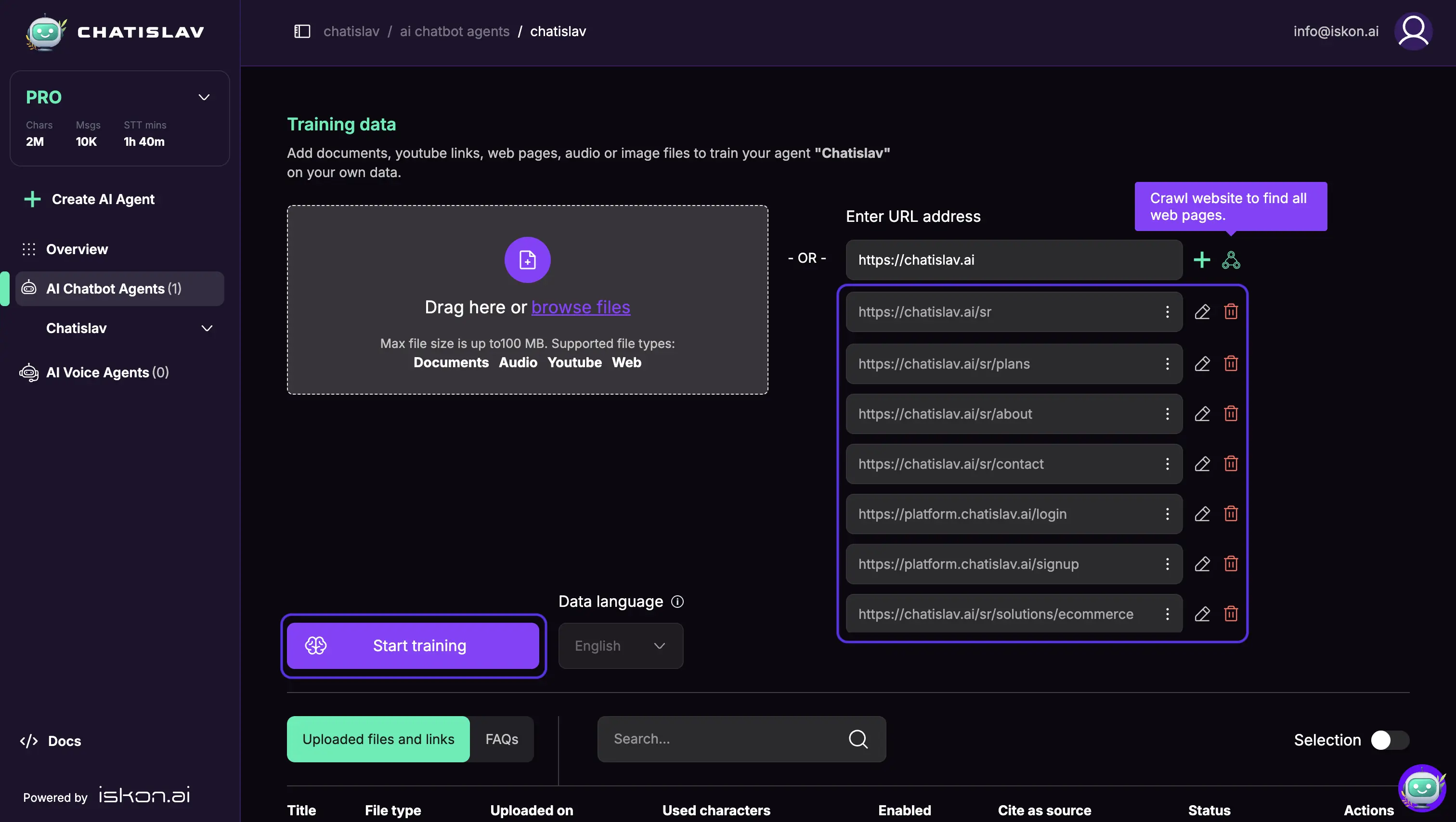Click the browse files link
This screenshot has width=1456, height=822.
[581, 308]
